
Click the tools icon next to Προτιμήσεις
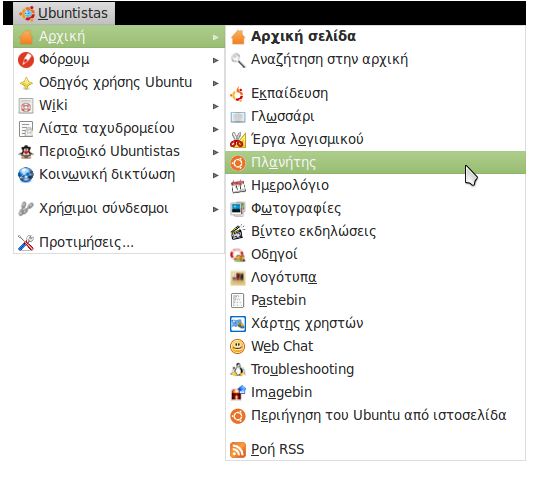(26, 243)
